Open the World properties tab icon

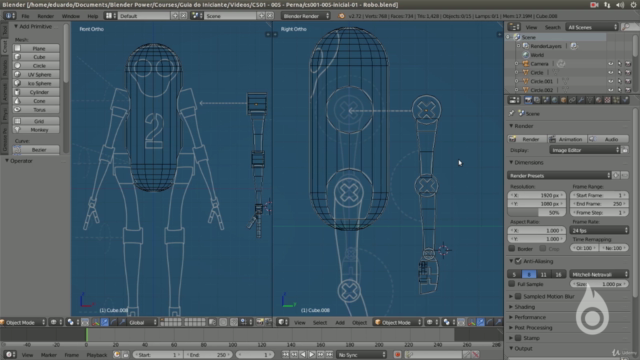point(555,100)
